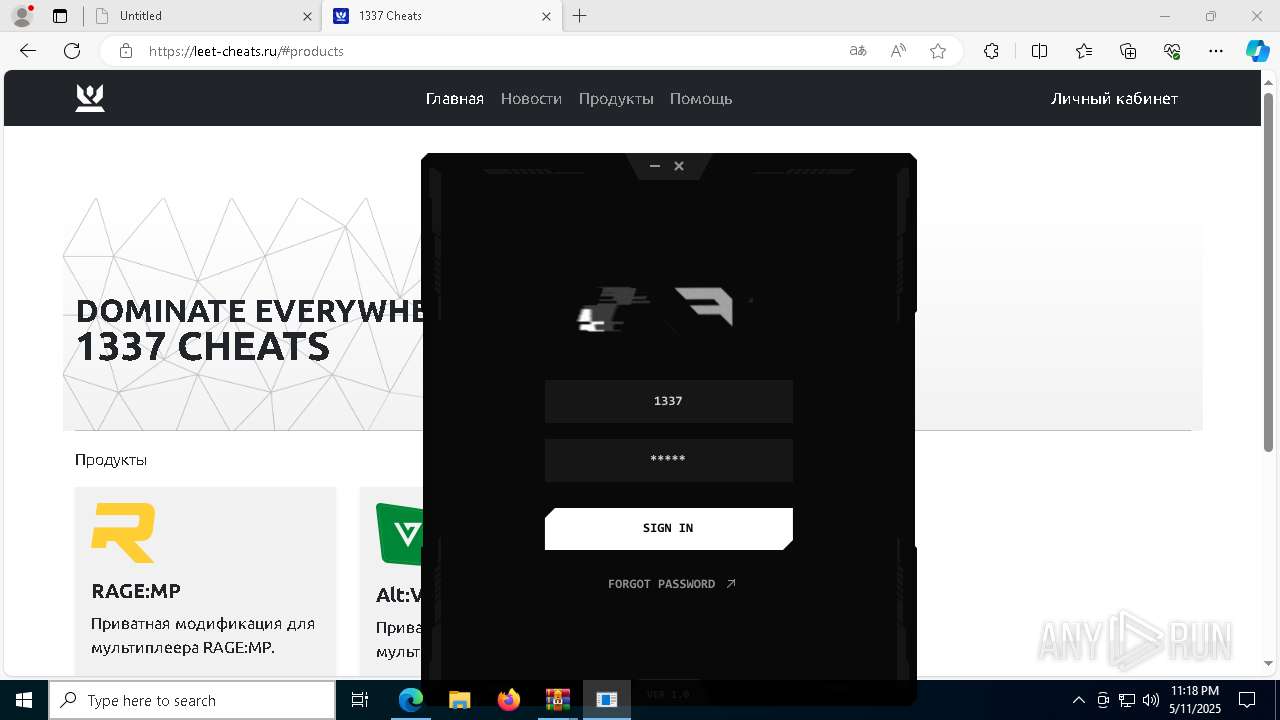Open the Copilot sidebar
1280x720 pixels.
1257,51
